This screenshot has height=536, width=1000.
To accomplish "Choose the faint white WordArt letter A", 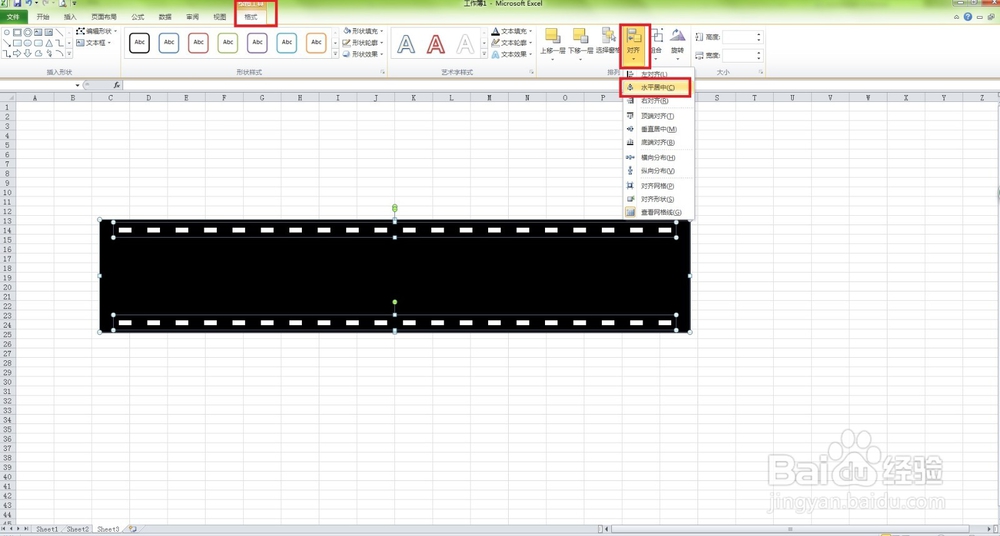I will (466, 44).
